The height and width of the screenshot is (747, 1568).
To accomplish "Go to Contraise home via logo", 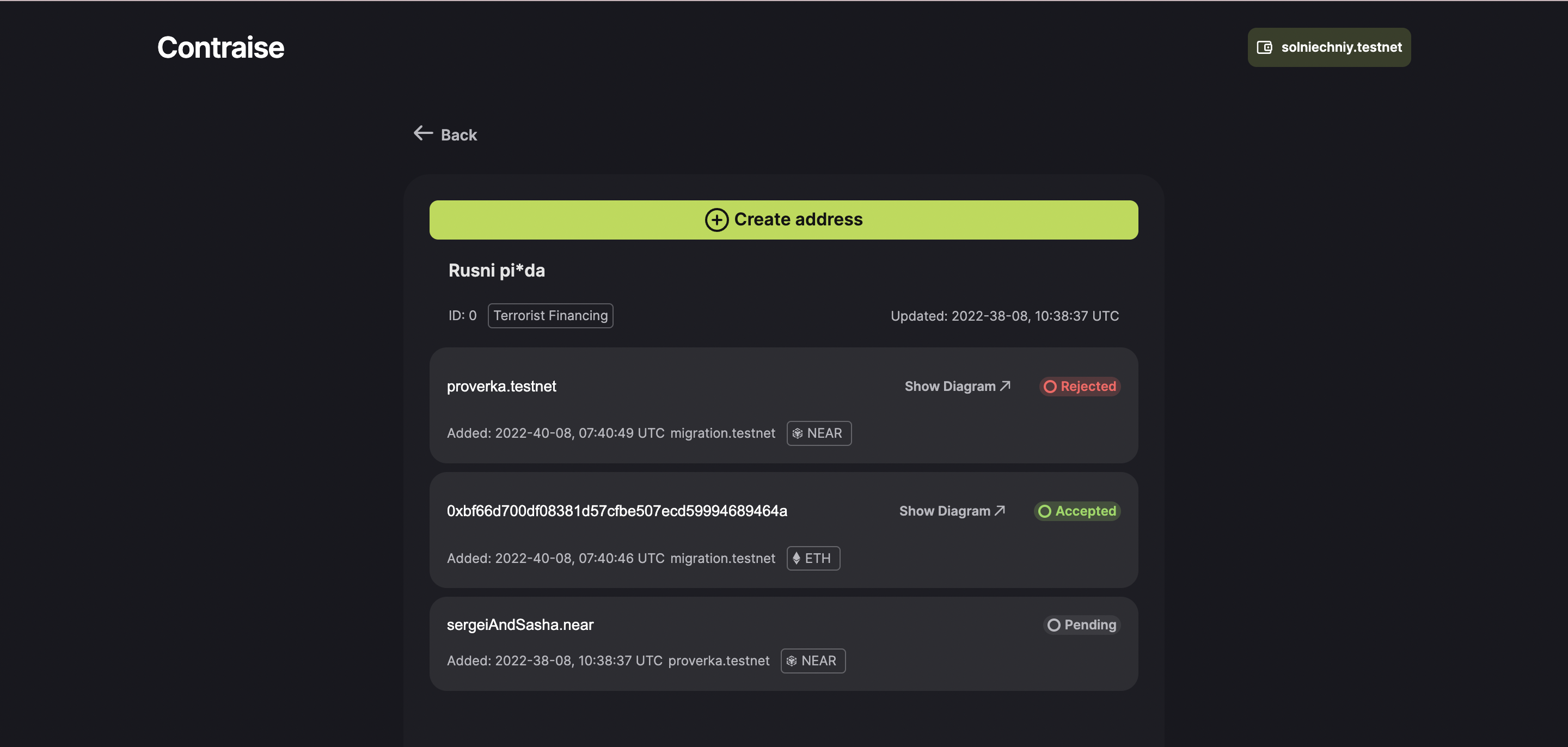I will coord(220,47).
